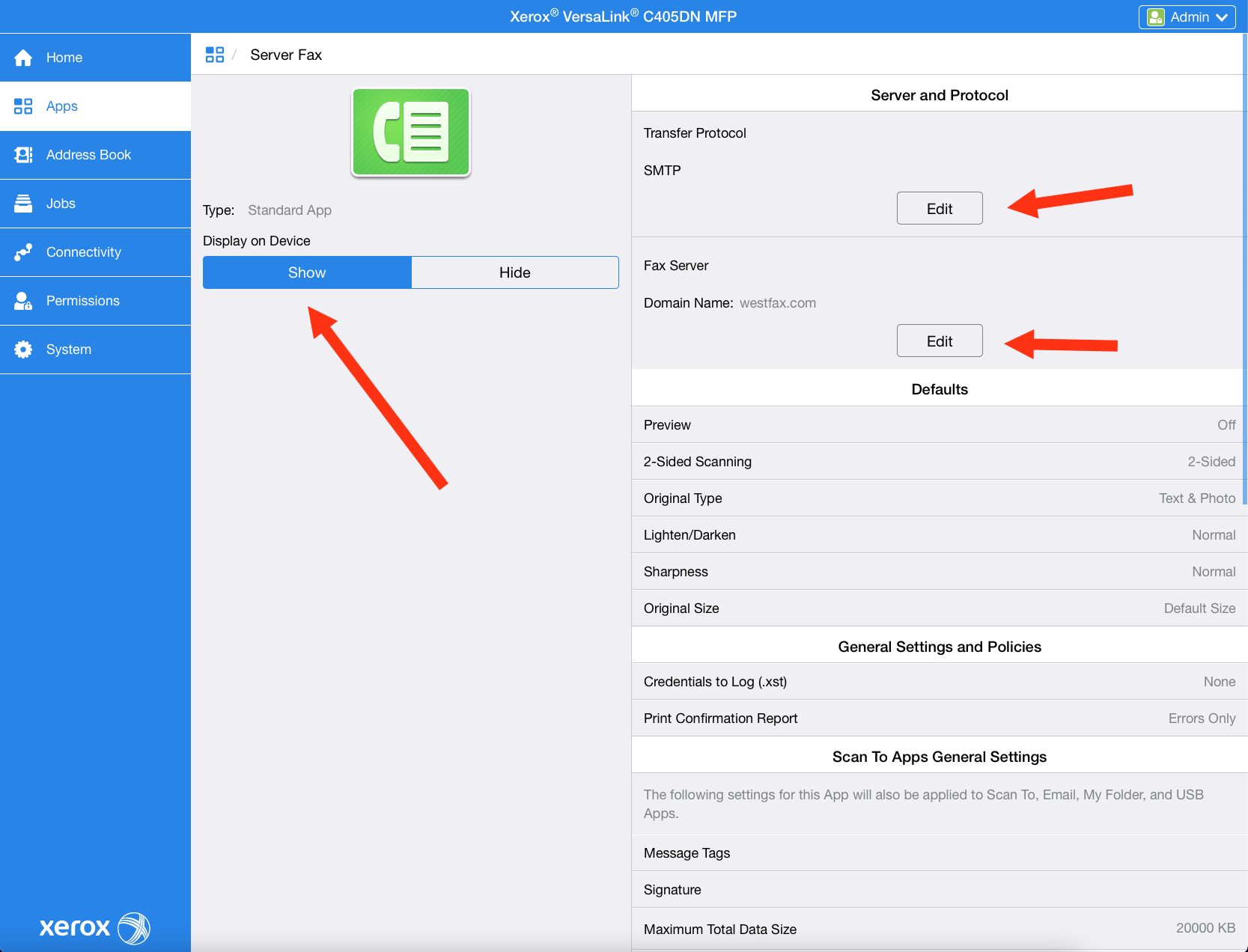This screenshot has height=952, width=1248.
Task: Open the Apps section from sidebar
Action: 23,106
